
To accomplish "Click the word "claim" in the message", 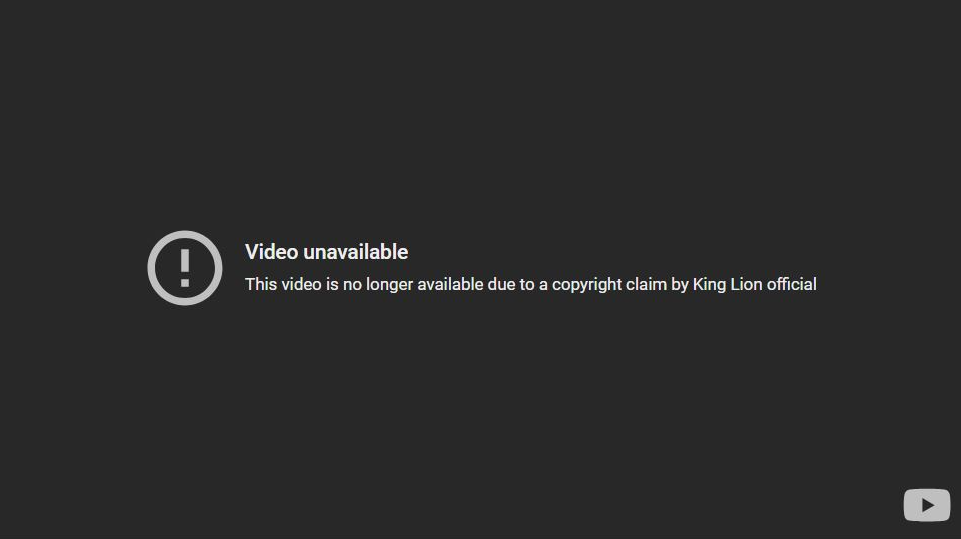I will coord(647,285).
